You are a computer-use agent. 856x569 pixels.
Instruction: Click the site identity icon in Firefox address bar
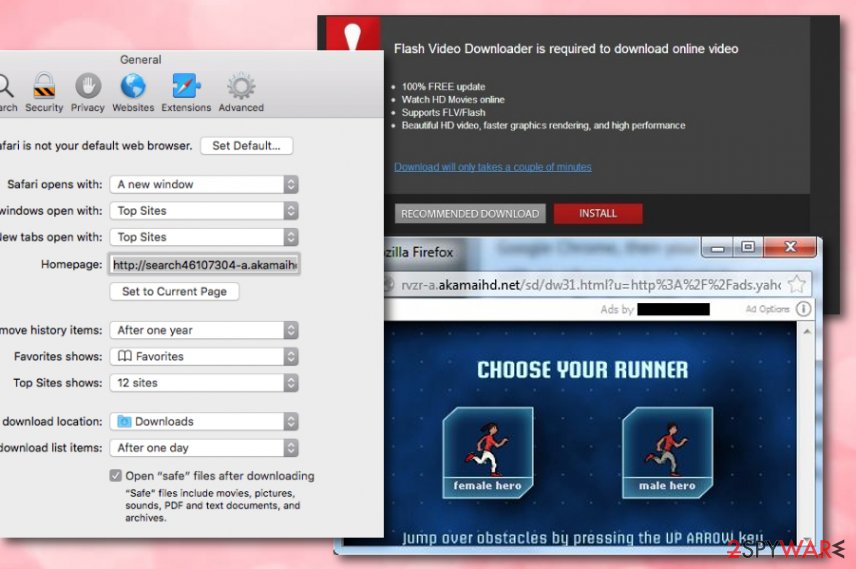(x=389, y=284)
